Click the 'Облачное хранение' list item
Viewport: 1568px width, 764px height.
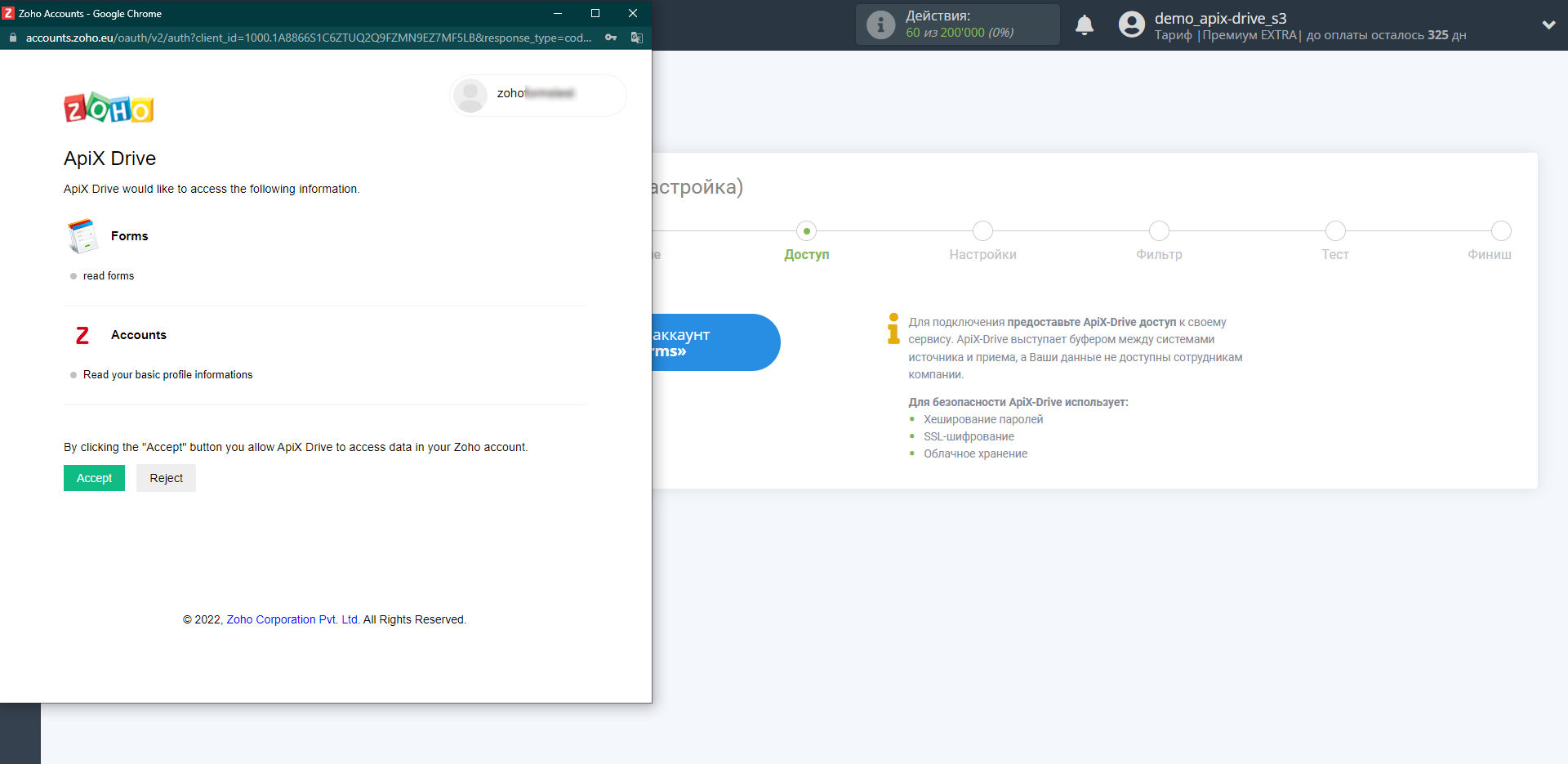click(x=975, y=453)
